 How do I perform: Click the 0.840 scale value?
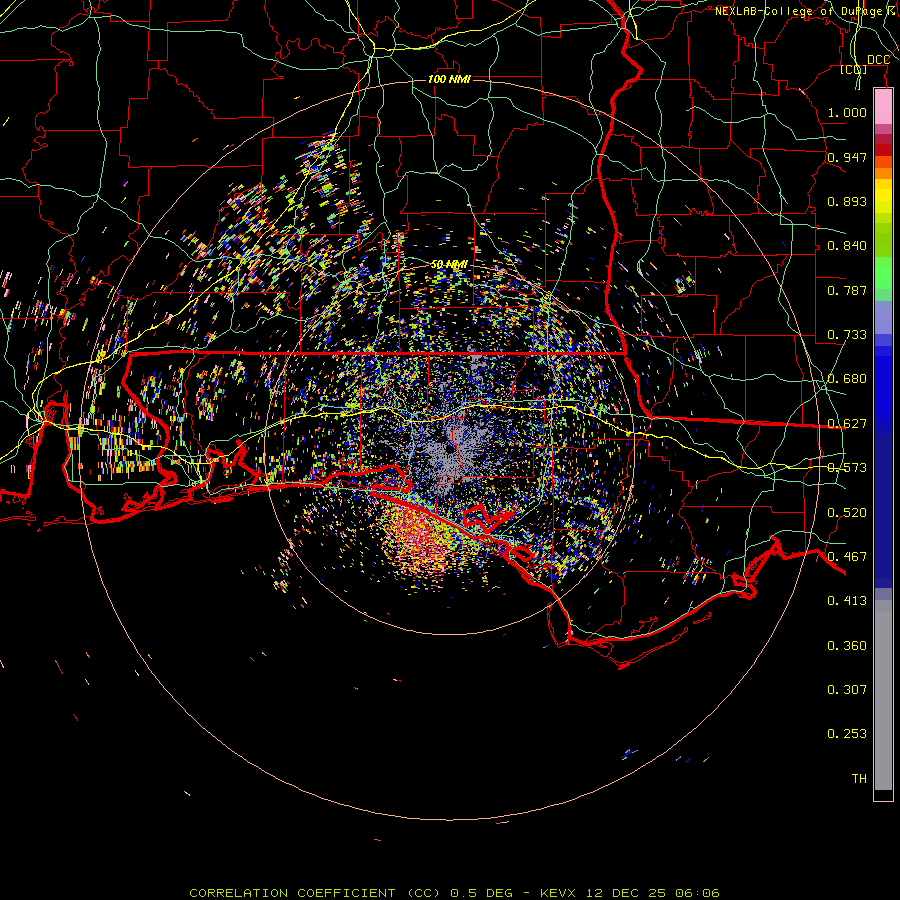tap(847, 246)
